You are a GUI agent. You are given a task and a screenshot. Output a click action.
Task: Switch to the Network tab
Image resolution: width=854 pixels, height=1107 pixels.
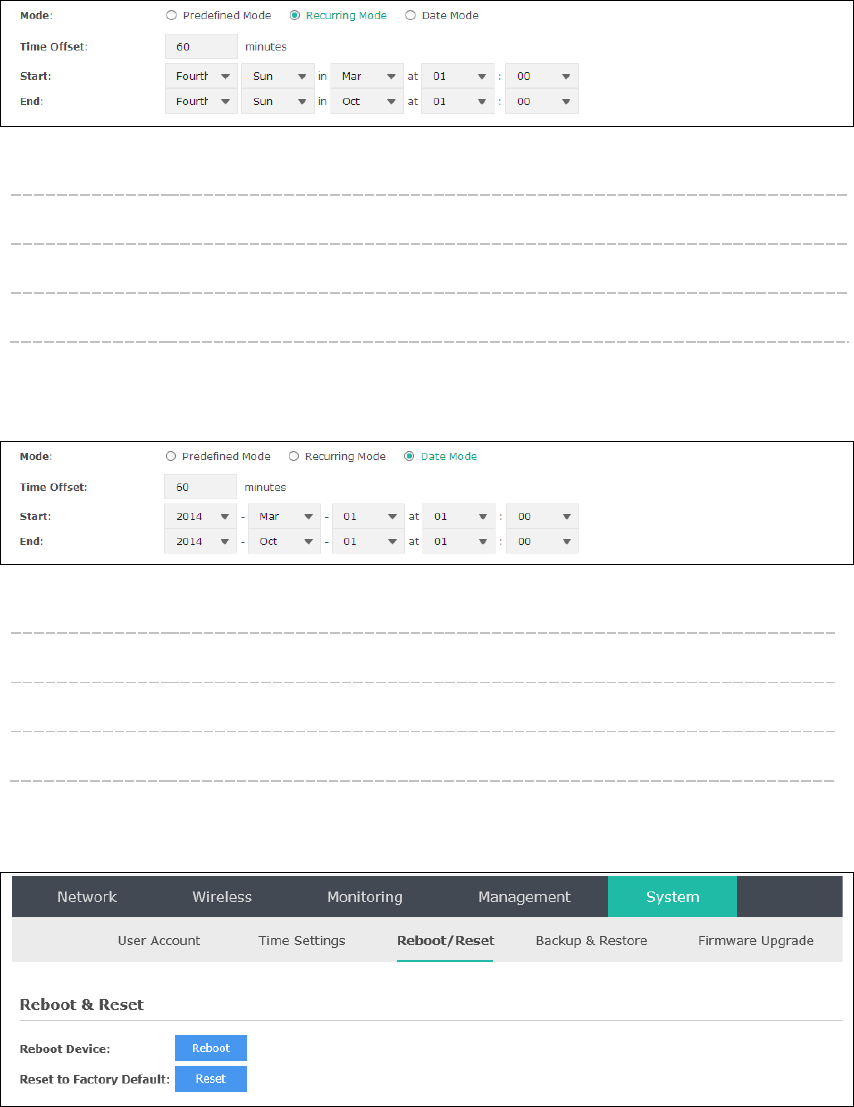pos(87,897)
